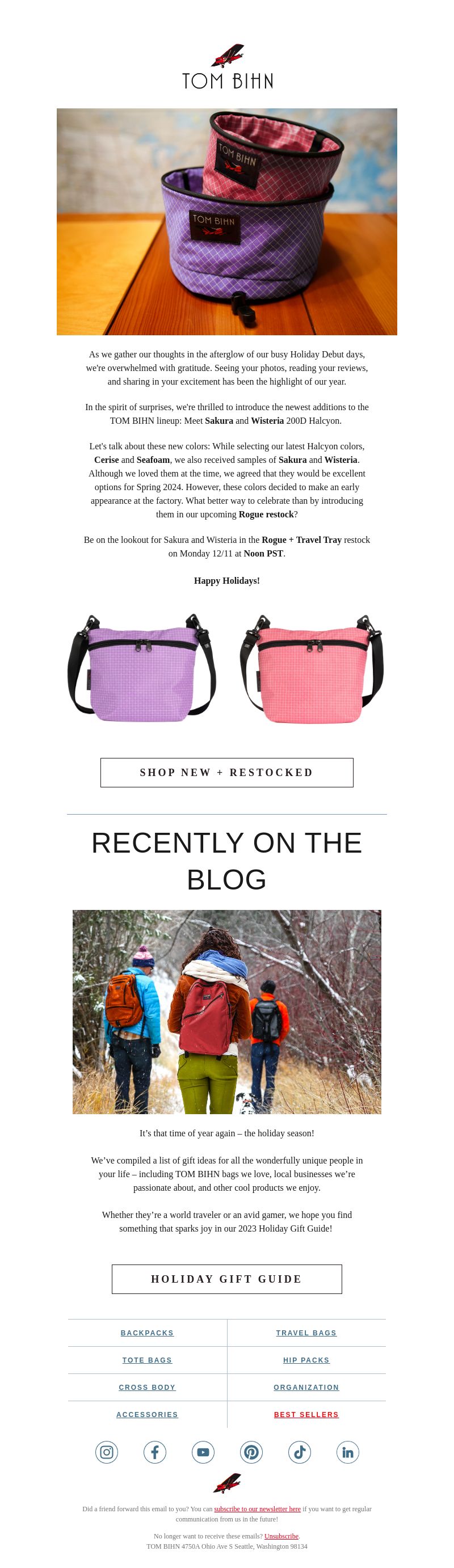
Task: Open the YouTube social icon
Action: point(203,1452)
